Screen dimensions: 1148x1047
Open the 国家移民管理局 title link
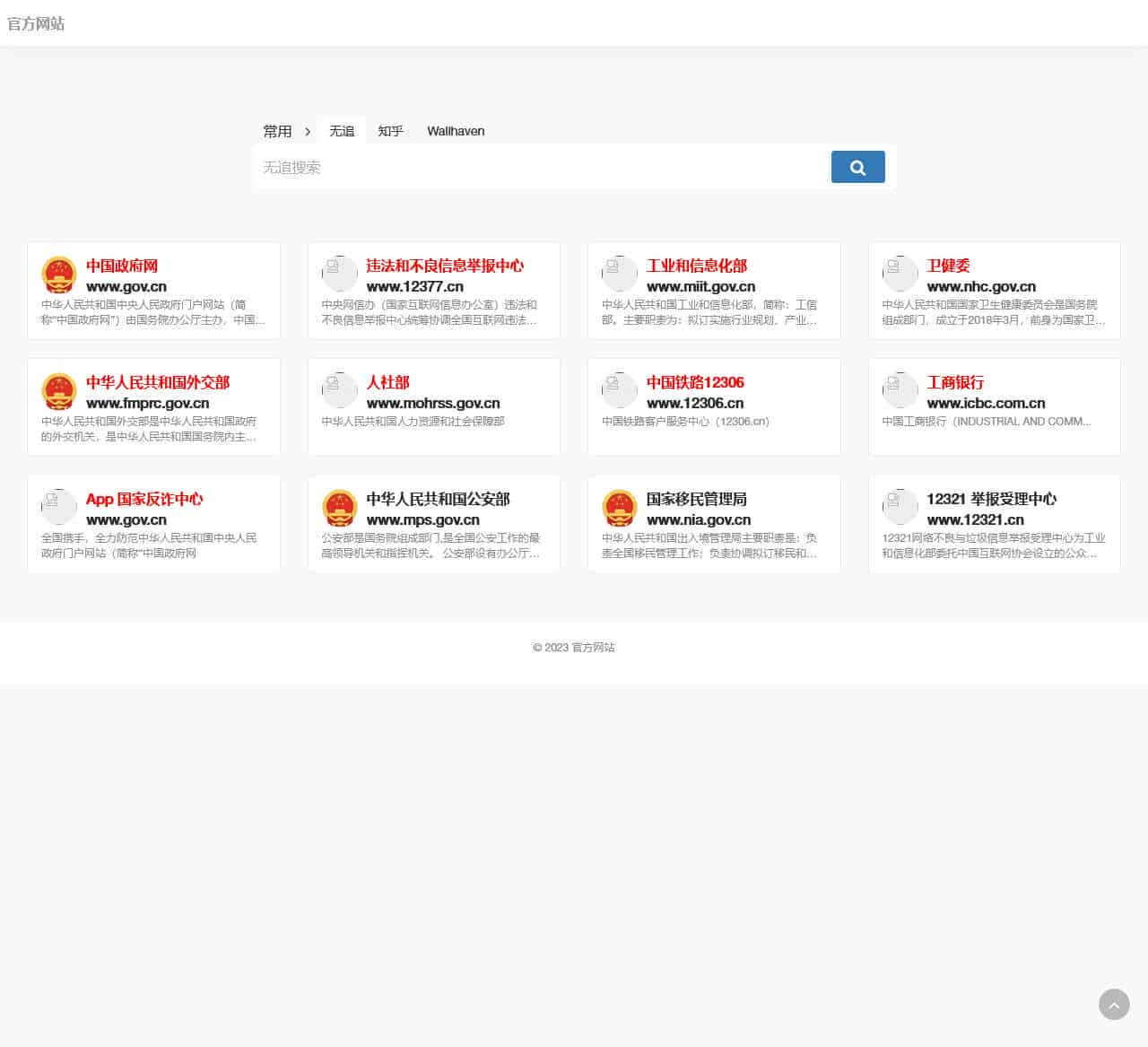coord(697,499)
